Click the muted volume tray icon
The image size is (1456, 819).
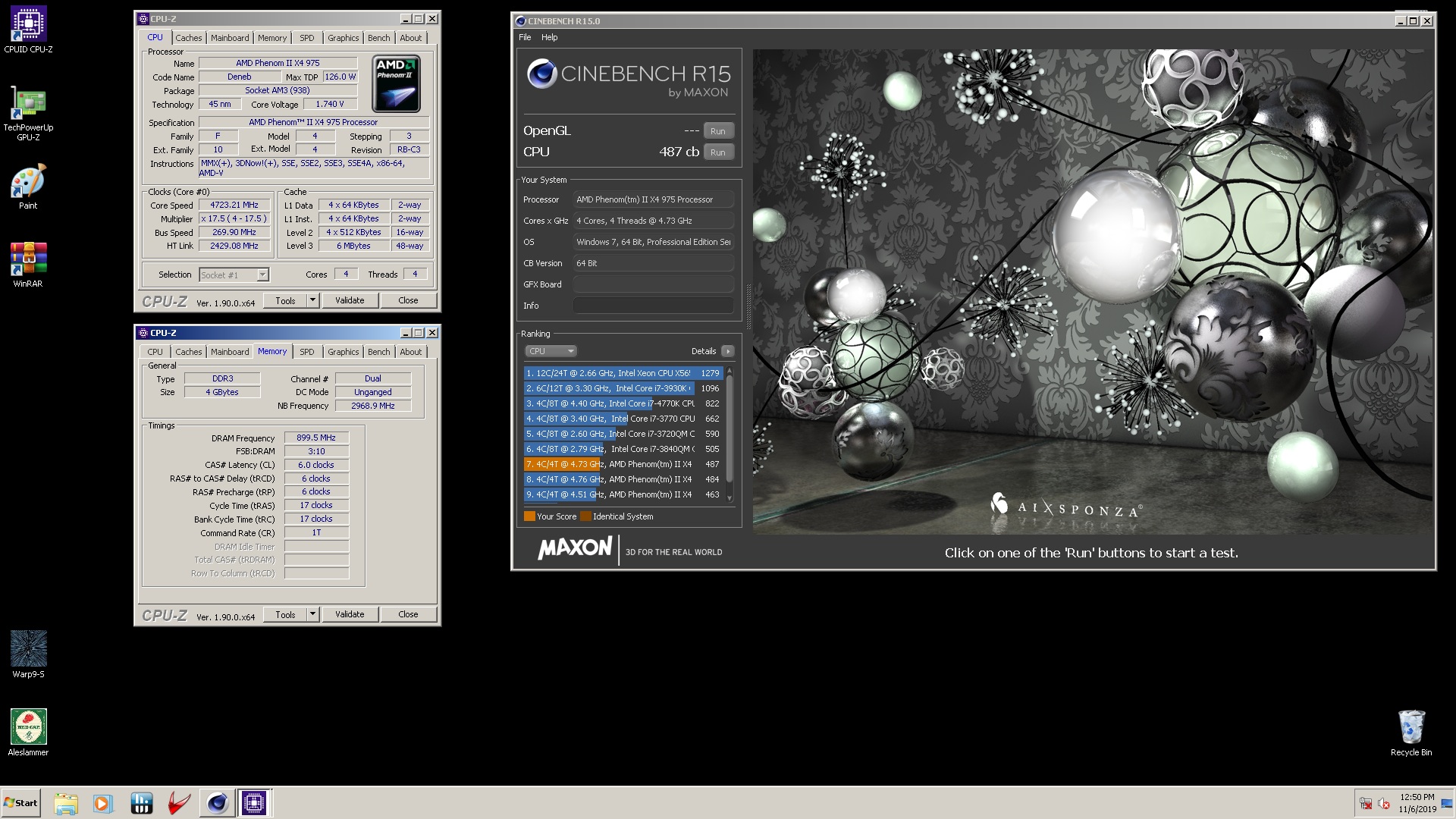1384,803
